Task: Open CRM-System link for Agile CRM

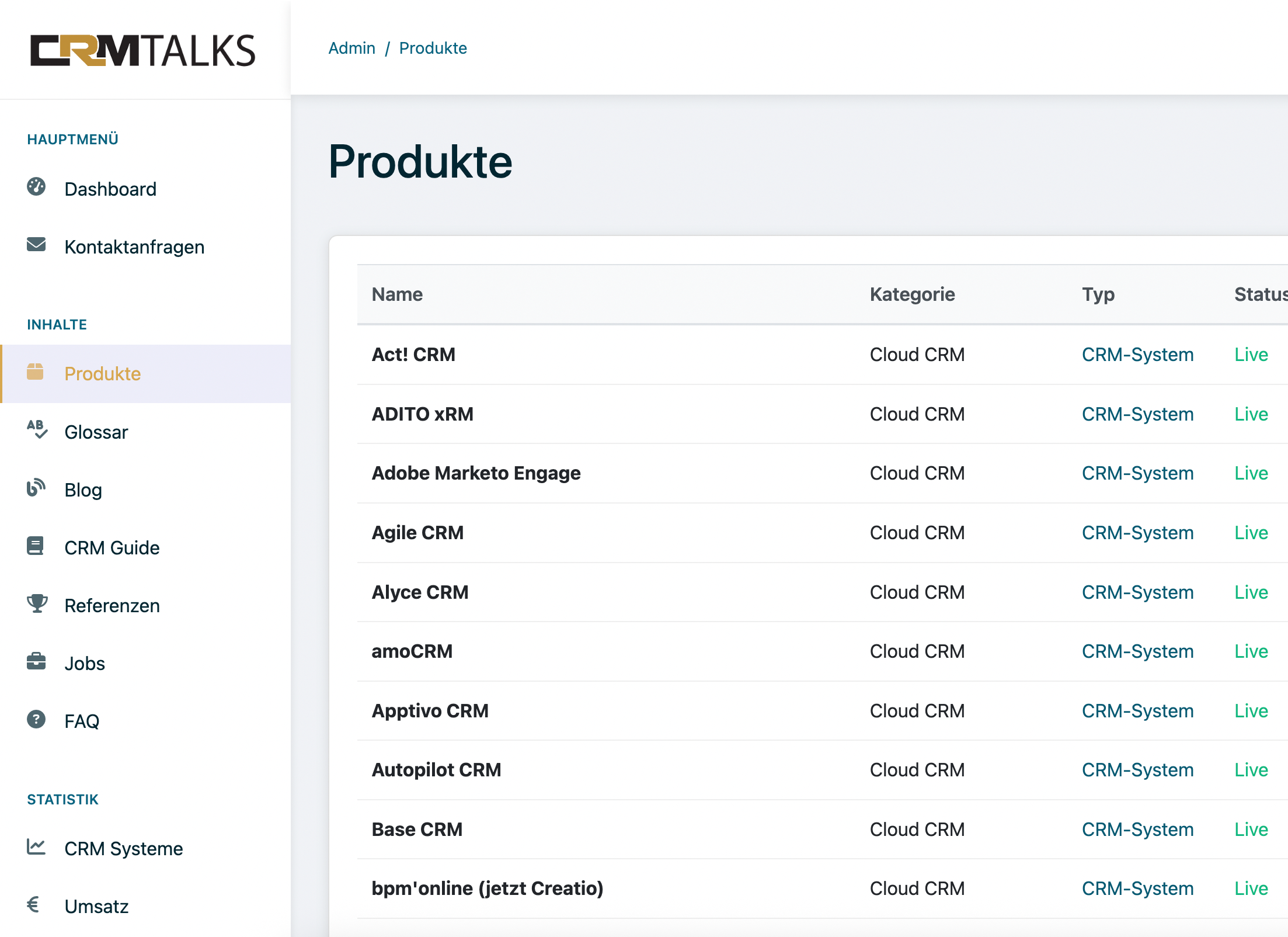Action: coord(1137,533)
